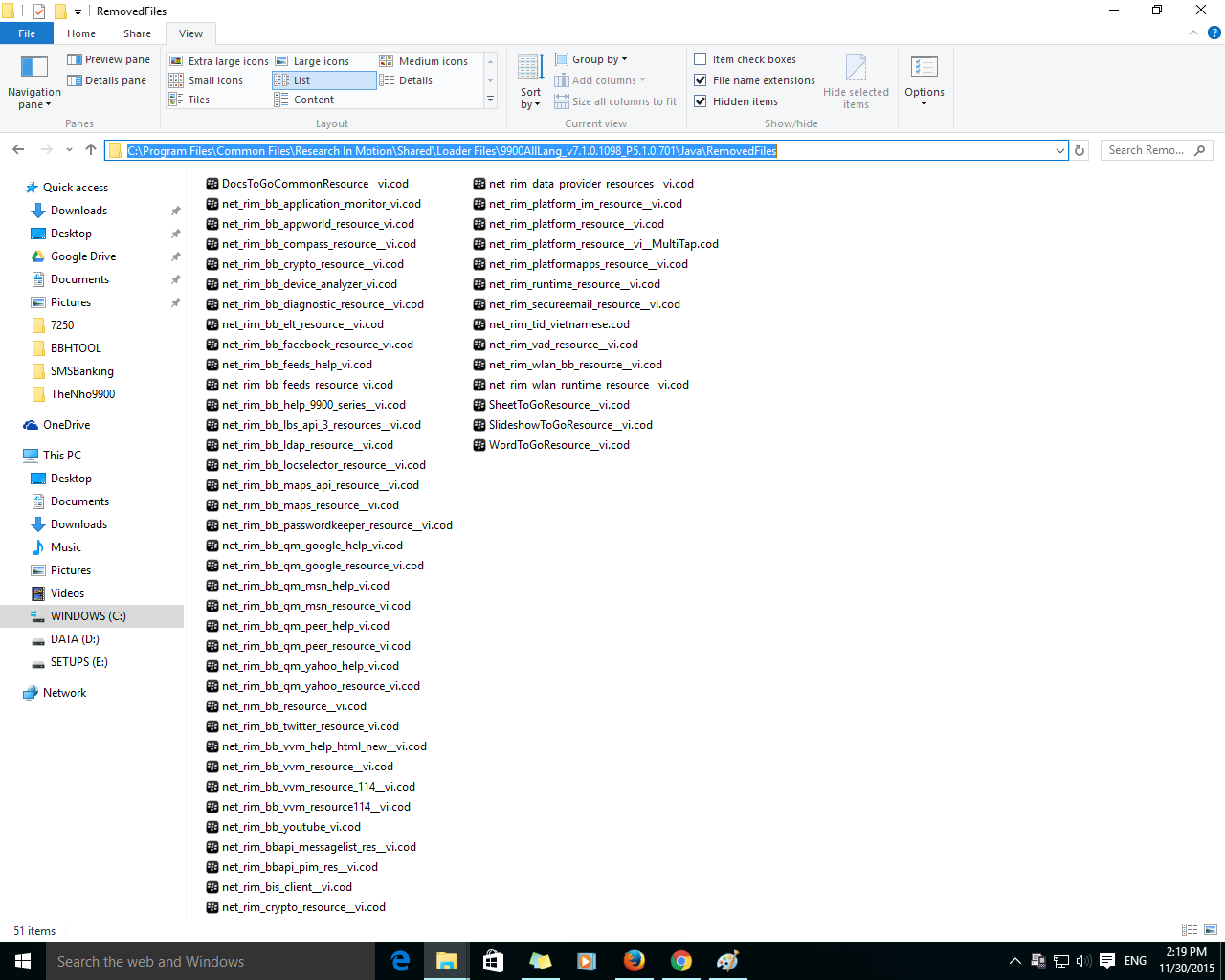
Task: Click the Refresh address bar icon
Action: point(1080,150)
